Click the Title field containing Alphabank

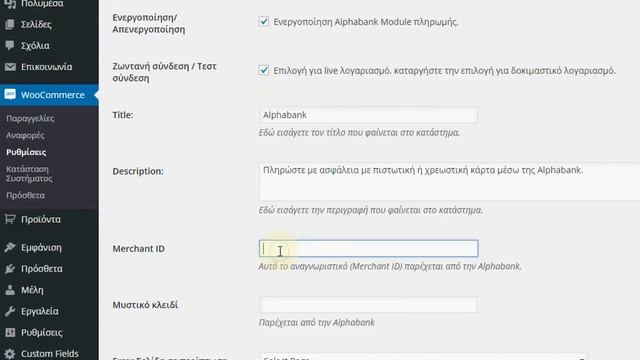pos(368,115)
